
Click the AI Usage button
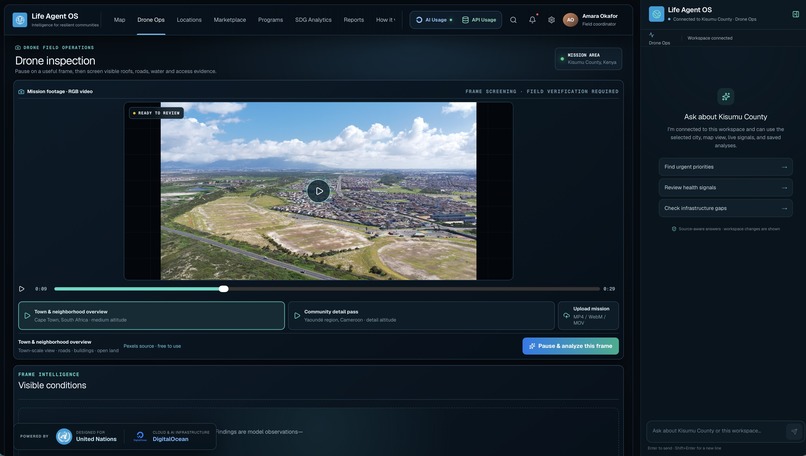click(434, 20)
